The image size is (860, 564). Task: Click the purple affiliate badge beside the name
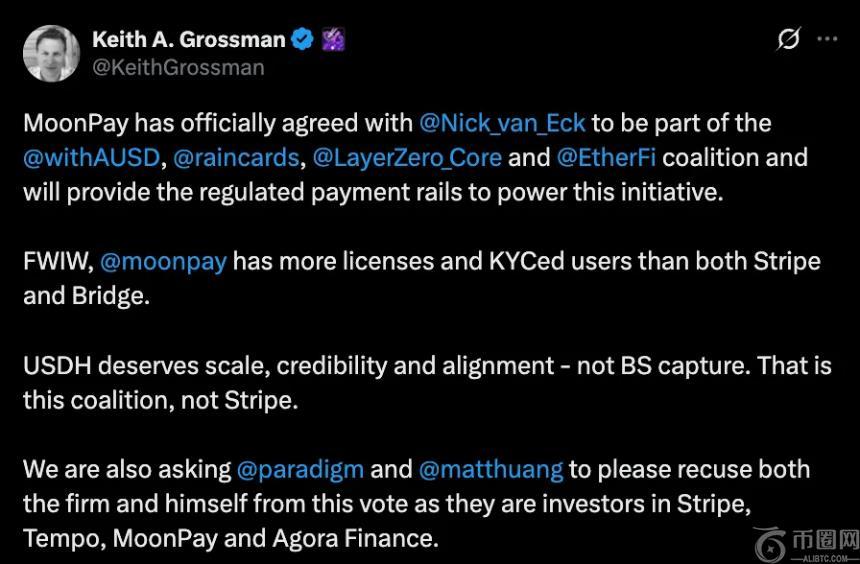point(333,39)
